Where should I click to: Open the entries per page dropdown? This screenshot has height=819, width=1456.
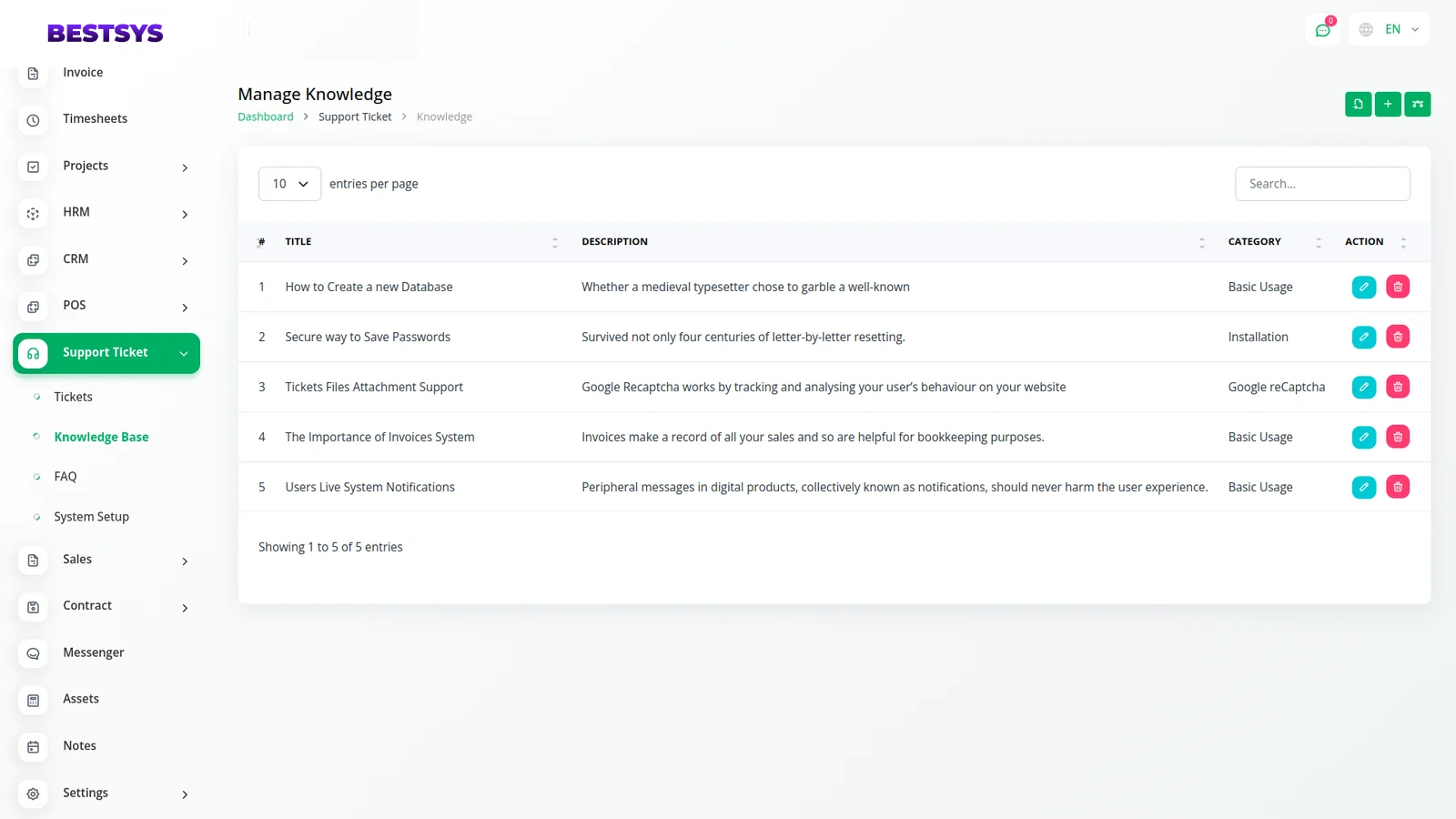tap(289, 184)
